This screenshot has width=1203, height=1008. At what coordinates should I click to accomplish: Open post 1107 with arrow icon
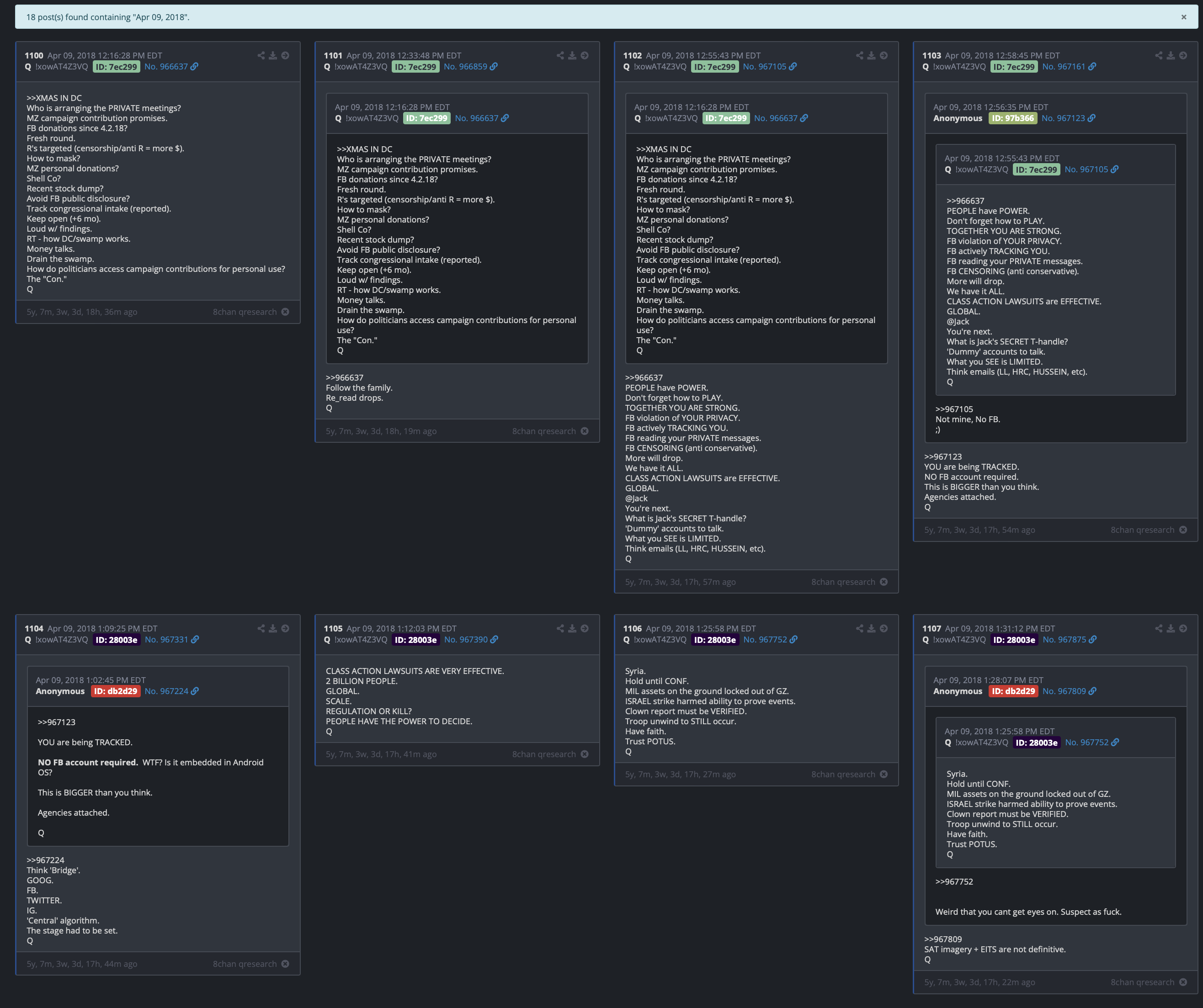[1183, 628]
